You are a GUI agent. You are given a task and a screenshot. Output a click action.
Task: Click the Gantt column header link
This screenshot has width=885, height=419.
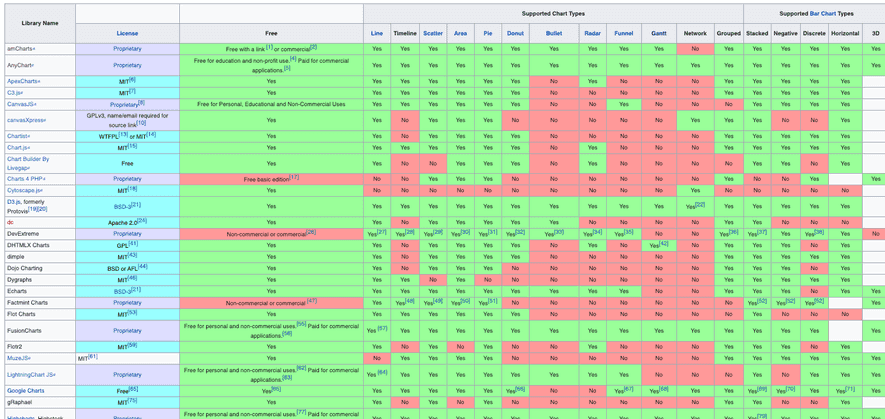658,33
